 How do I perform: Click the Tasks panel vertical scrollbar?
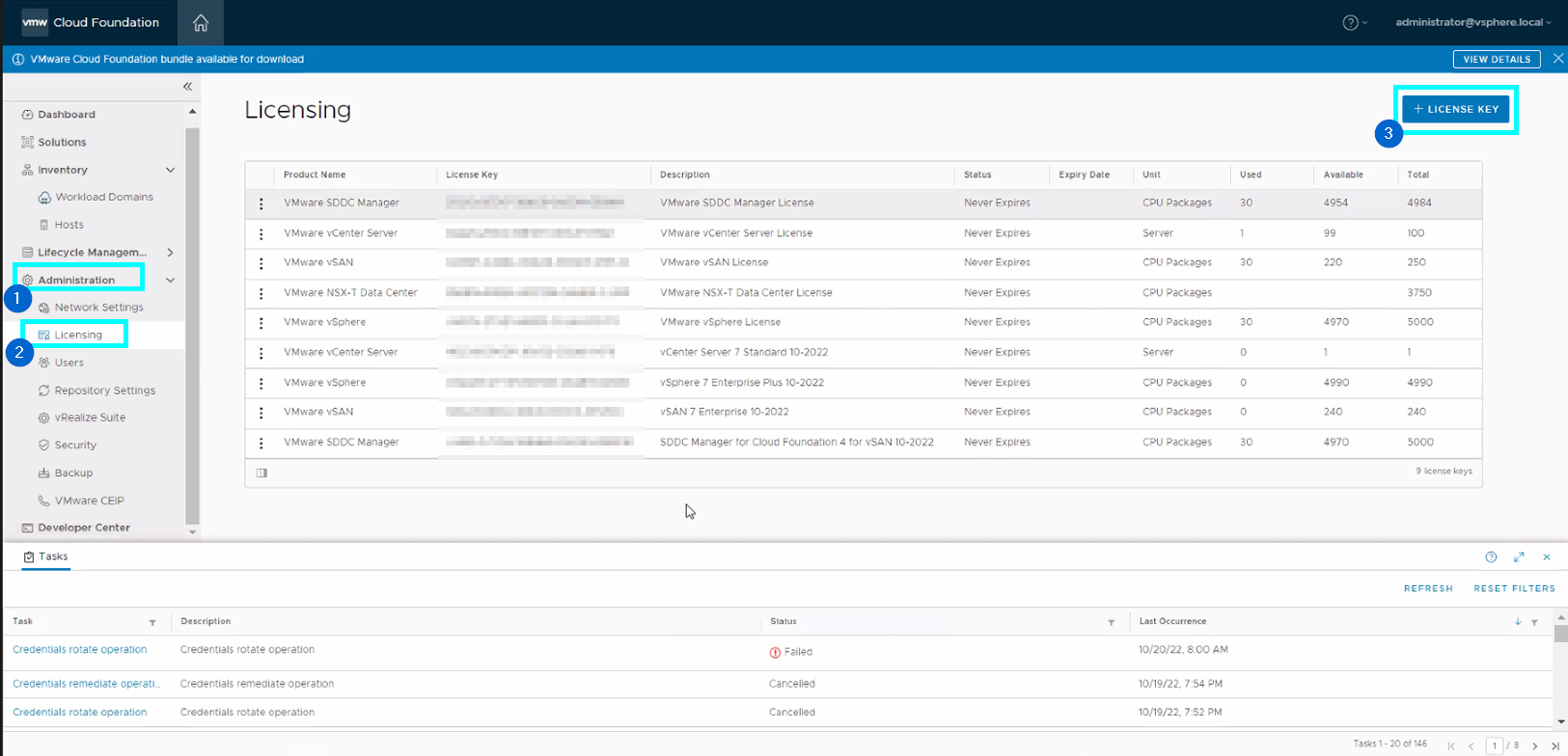[x=1560, y=634]
